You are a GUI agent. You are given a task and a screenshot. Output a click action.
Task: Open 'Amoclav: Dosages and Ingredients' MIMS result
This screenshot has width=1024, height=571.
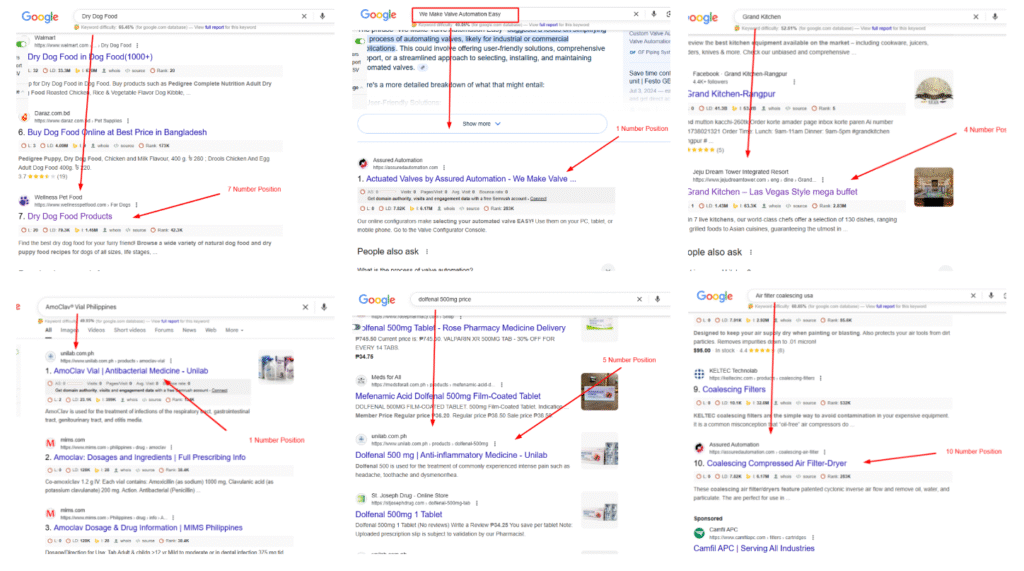click(150, 458)
